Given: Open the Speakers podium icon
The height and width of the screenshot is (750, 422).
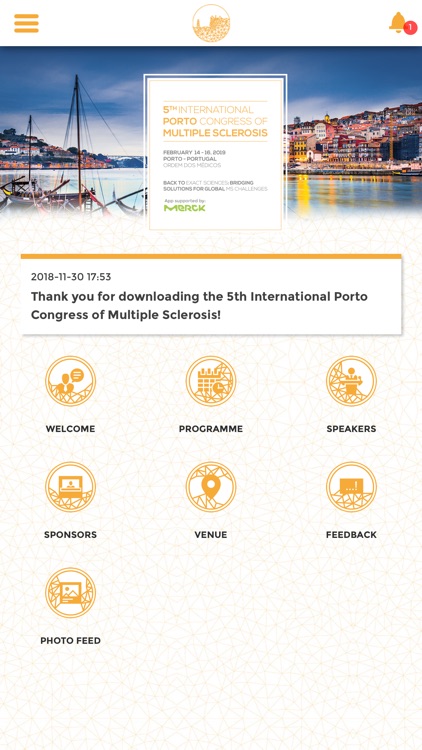Looking at the screenshot, I should point(351,381).
